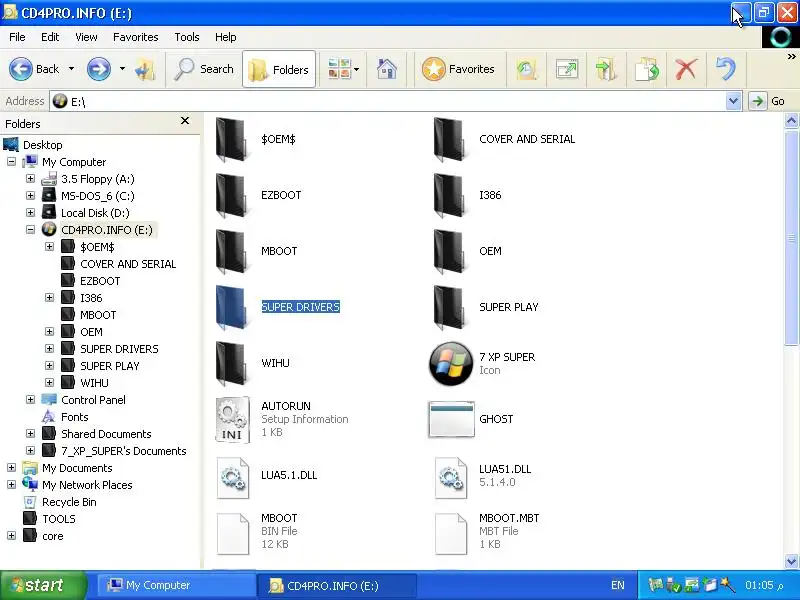Expand Control Panel tree node
This screenshot has width=800, height=600.
31,399
